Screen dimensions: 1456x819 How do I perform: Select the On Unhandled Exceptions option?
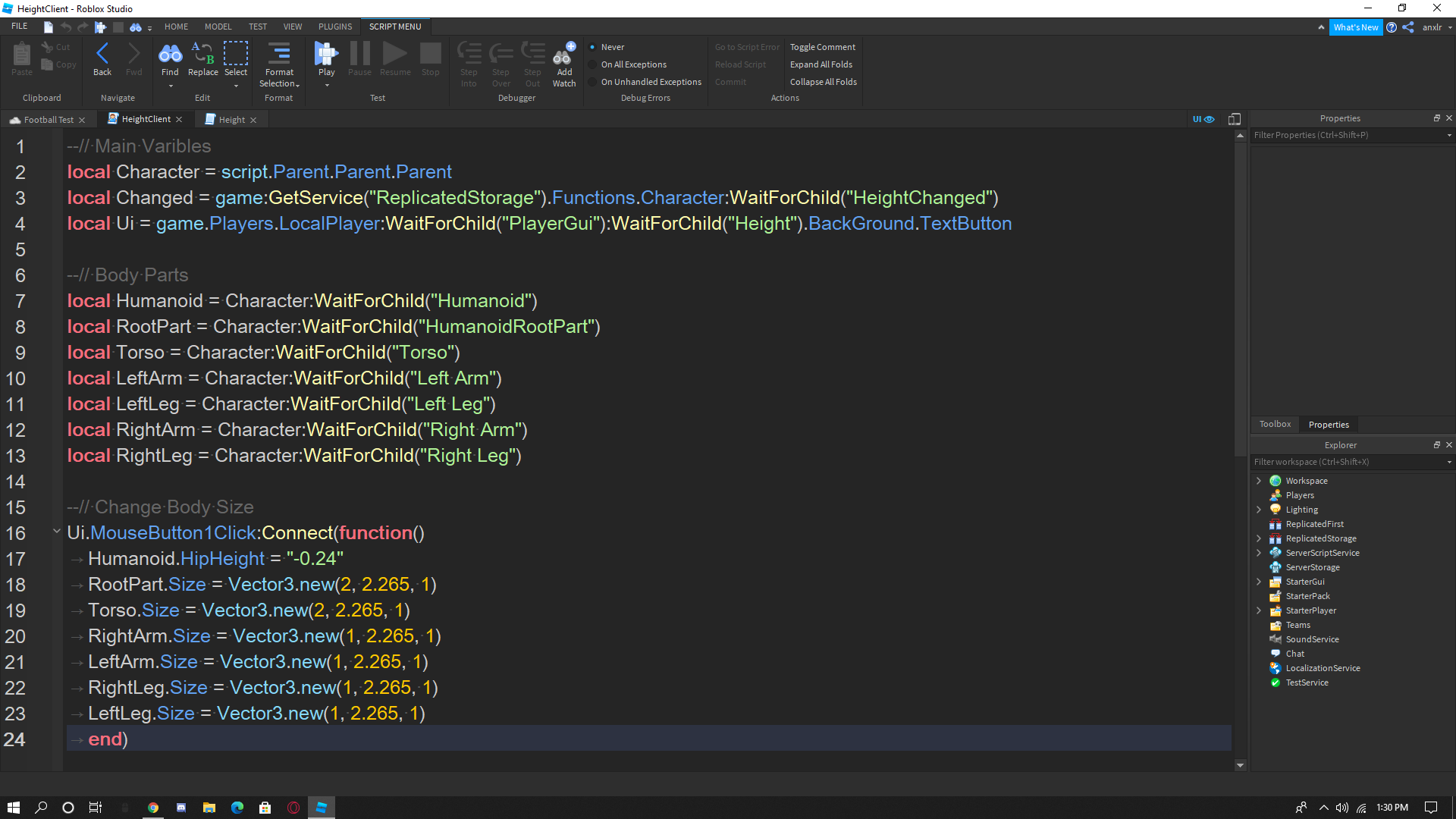593,82
